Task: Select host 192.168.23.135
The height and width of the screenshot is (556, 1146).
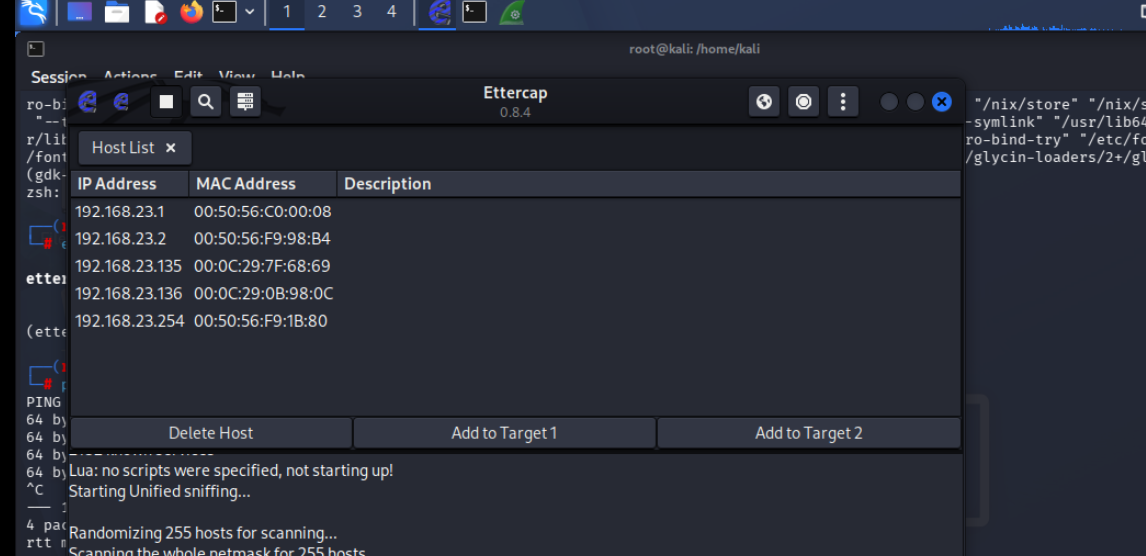Action: click(x=515, y=266)
